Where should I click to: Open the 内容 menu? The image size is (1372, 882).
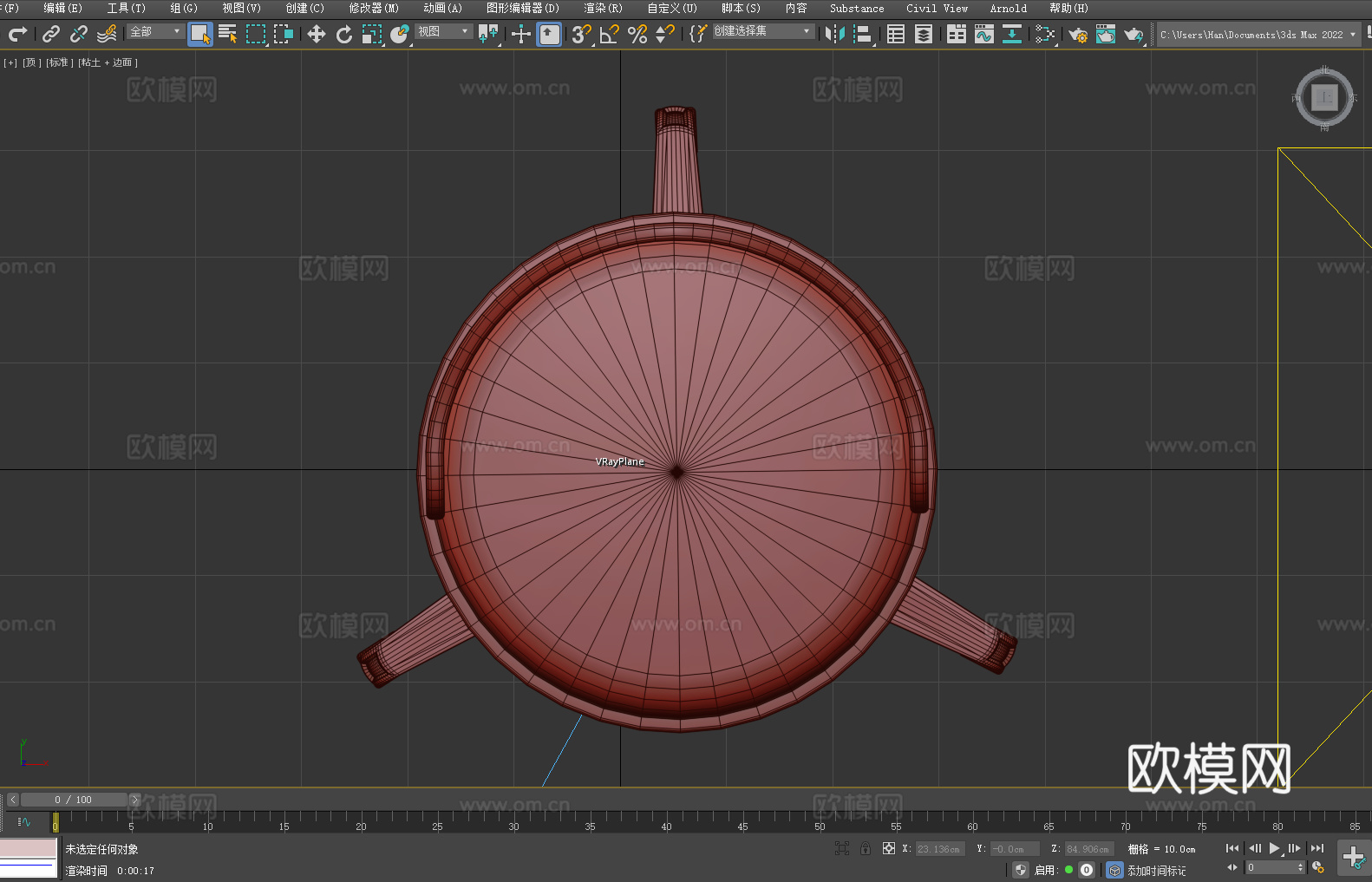(796, 8)
